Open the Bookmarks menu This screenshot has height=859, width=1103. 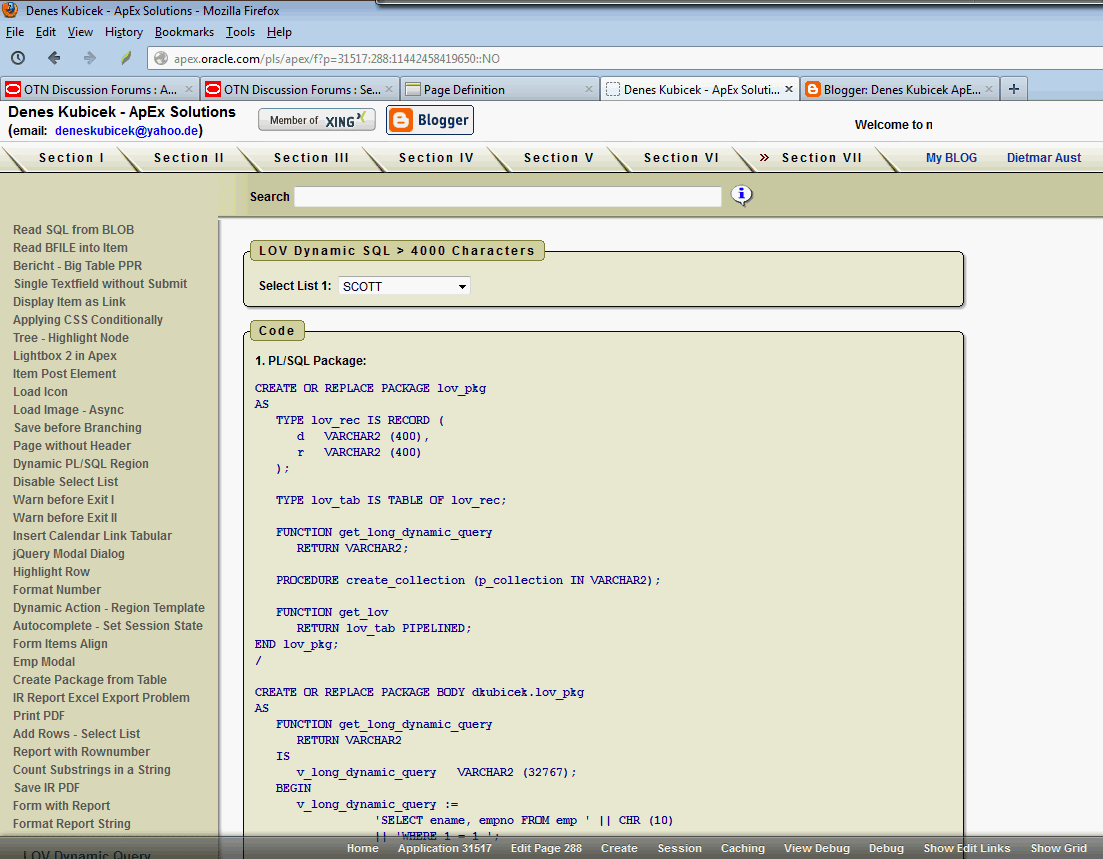(x=184, y=32)
